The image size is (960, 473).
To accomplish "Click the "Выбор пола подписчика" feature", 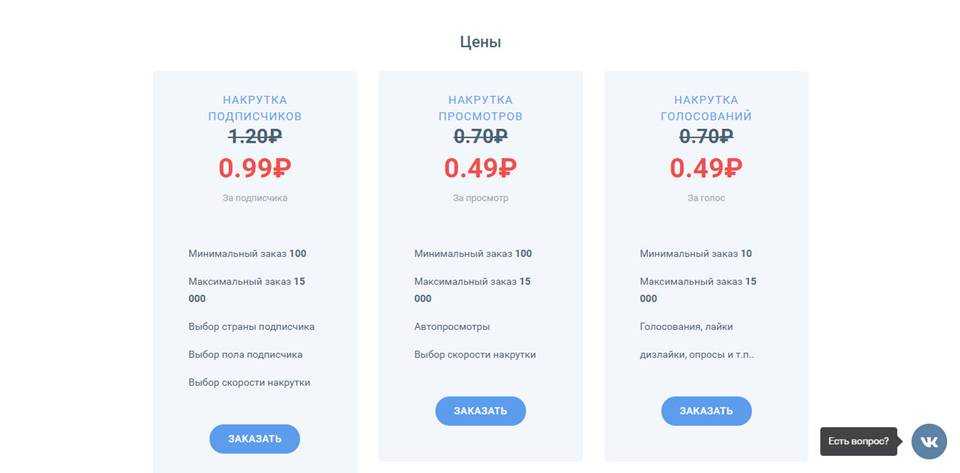I will pyautogui.click(x=245, y=355).
